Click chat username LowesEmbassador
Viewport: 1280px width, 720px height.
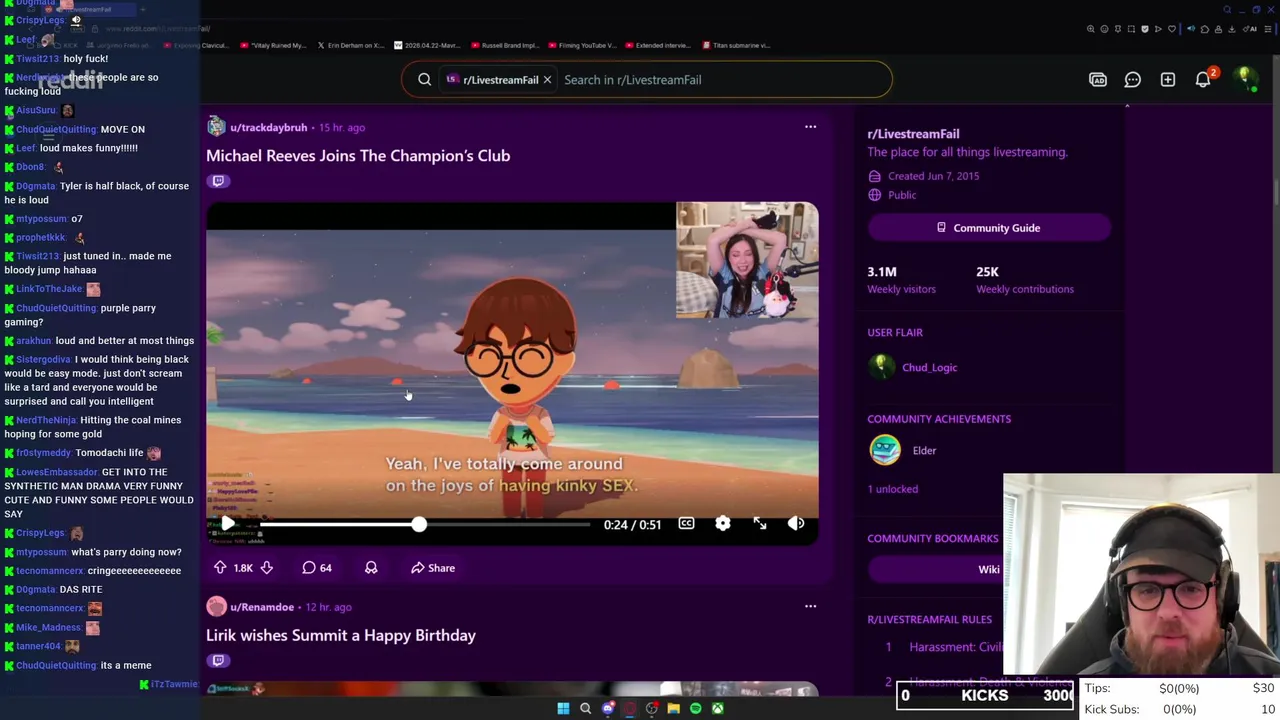point(57,472)
